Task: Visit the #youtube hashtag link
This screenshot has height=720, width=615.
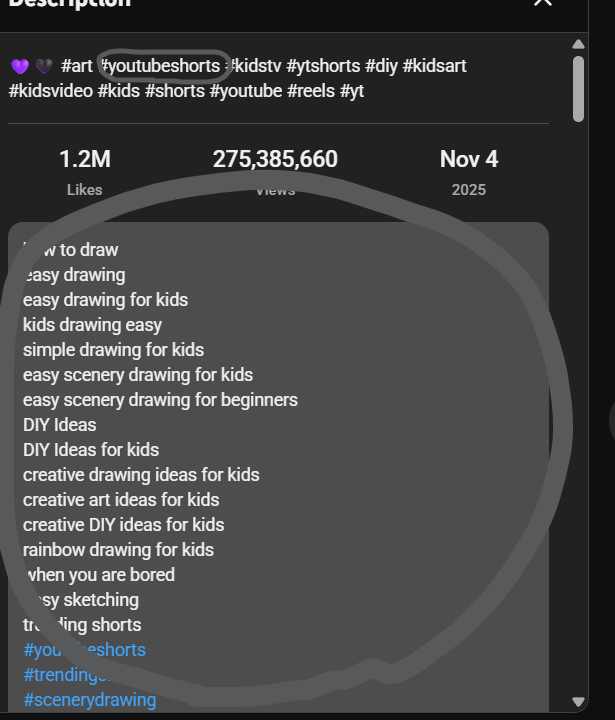Action: coord(243,90)
